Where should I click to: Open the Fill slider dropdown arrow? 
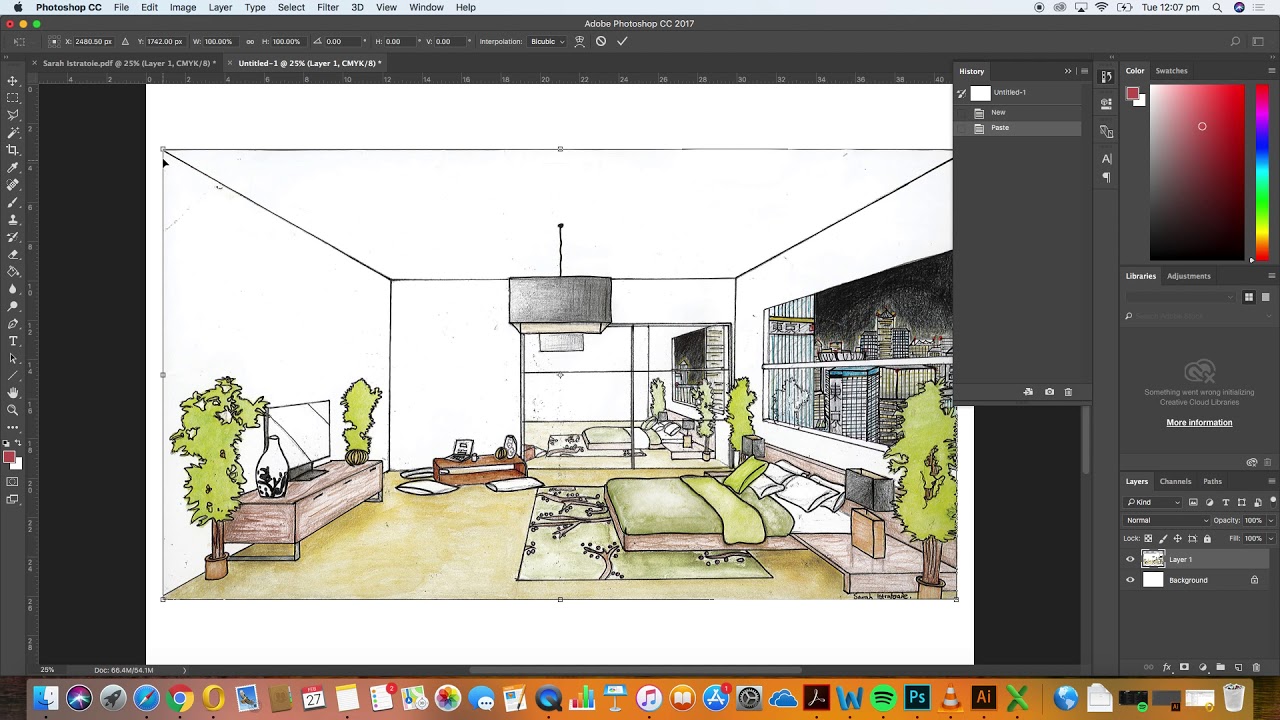tap(1270, 539)
